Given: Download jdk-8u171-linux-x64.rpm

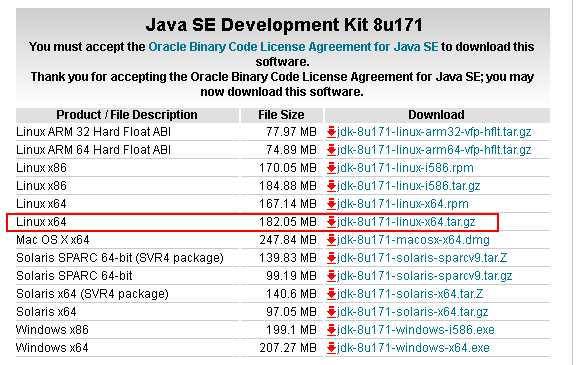Looking at the screenshot, I should [402, 204].
